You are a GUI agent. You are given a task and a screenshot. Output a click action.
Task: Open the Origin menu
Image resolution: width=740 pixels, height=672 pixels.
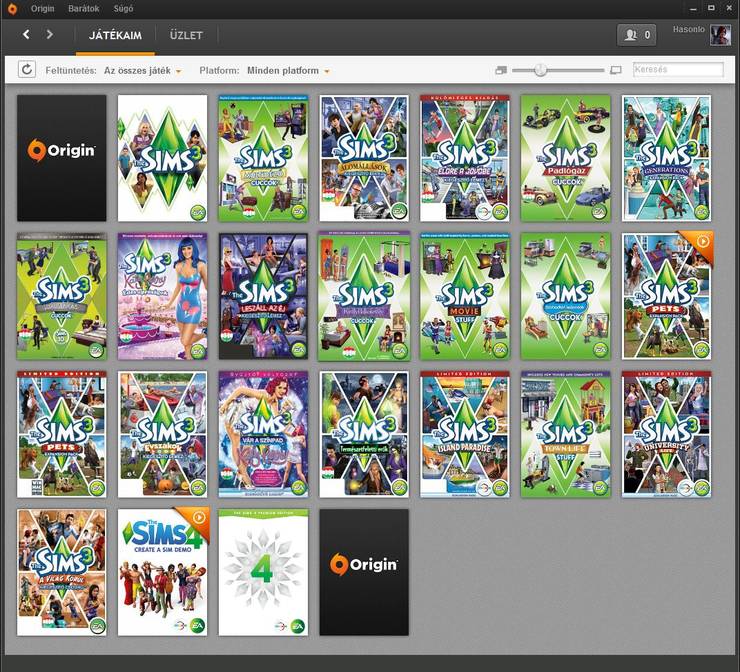[43, 8]
